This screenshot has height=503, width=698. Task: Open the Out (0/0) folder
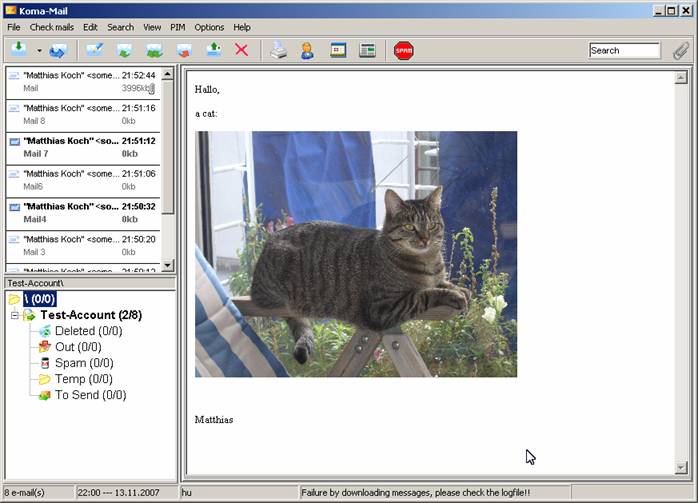tap(78, 347)
